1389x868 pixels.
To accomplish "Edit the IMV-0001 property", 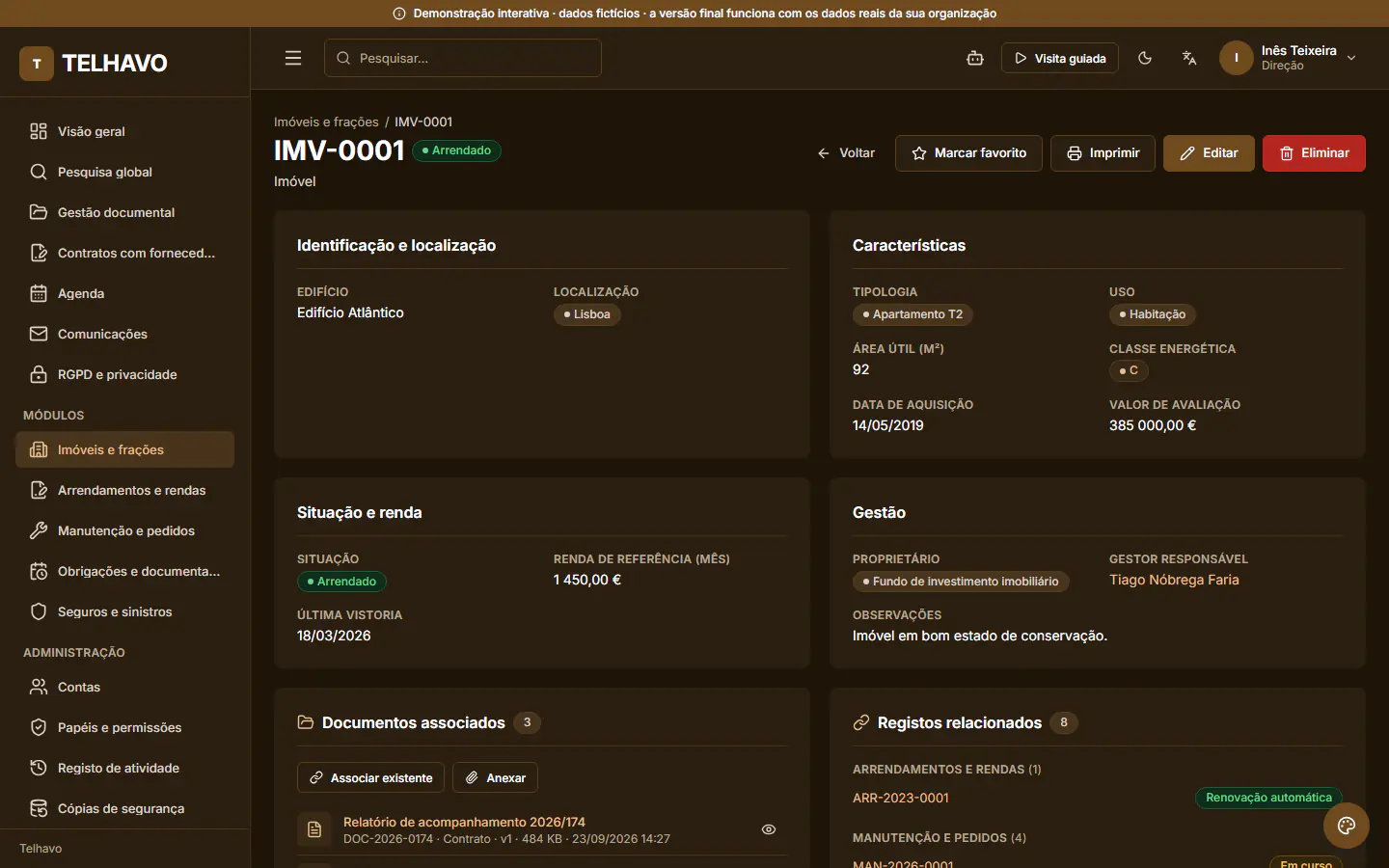I will tap(1209, 153).
